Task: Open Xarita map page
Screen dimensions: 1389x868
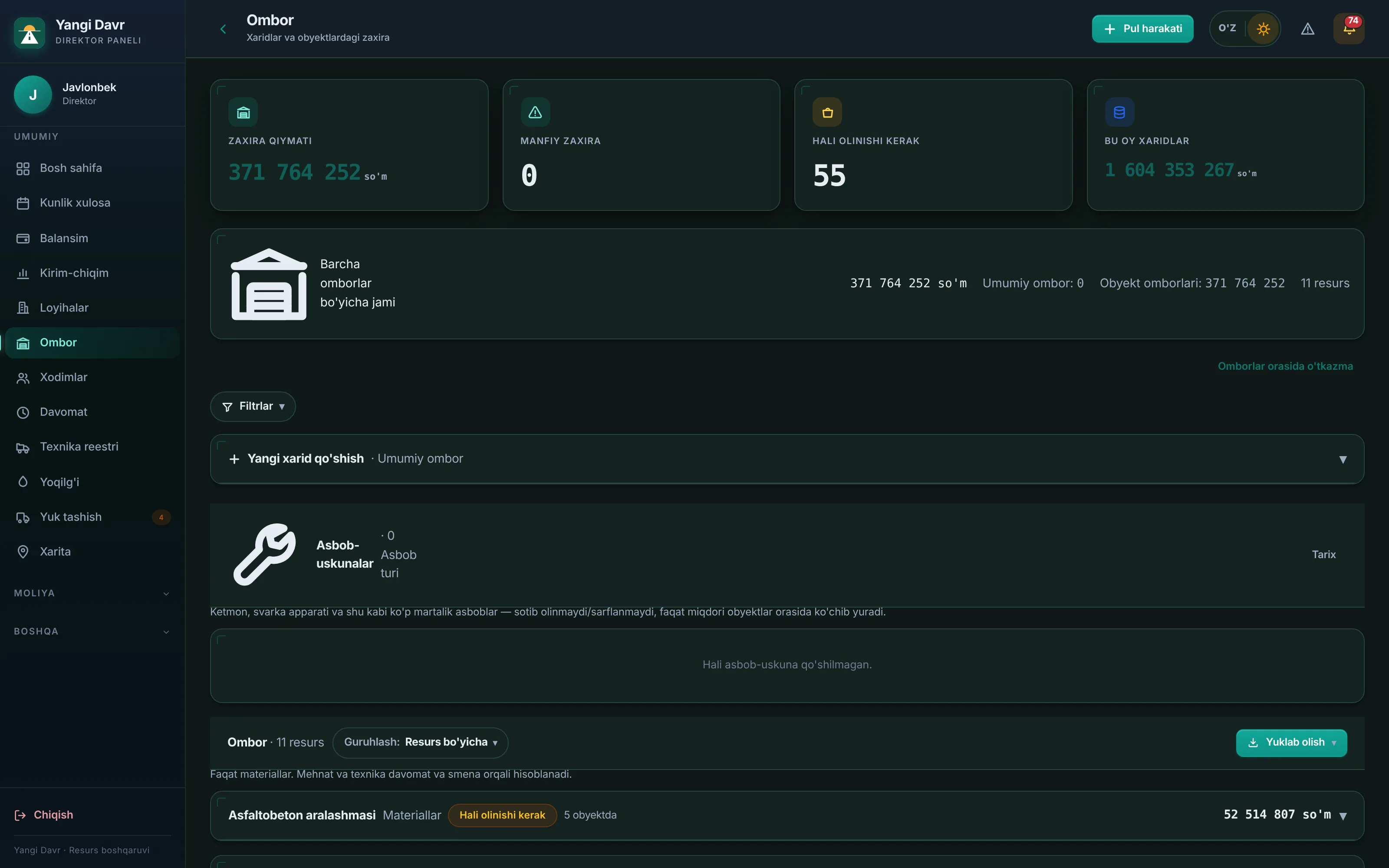Action: coord(92,552)
